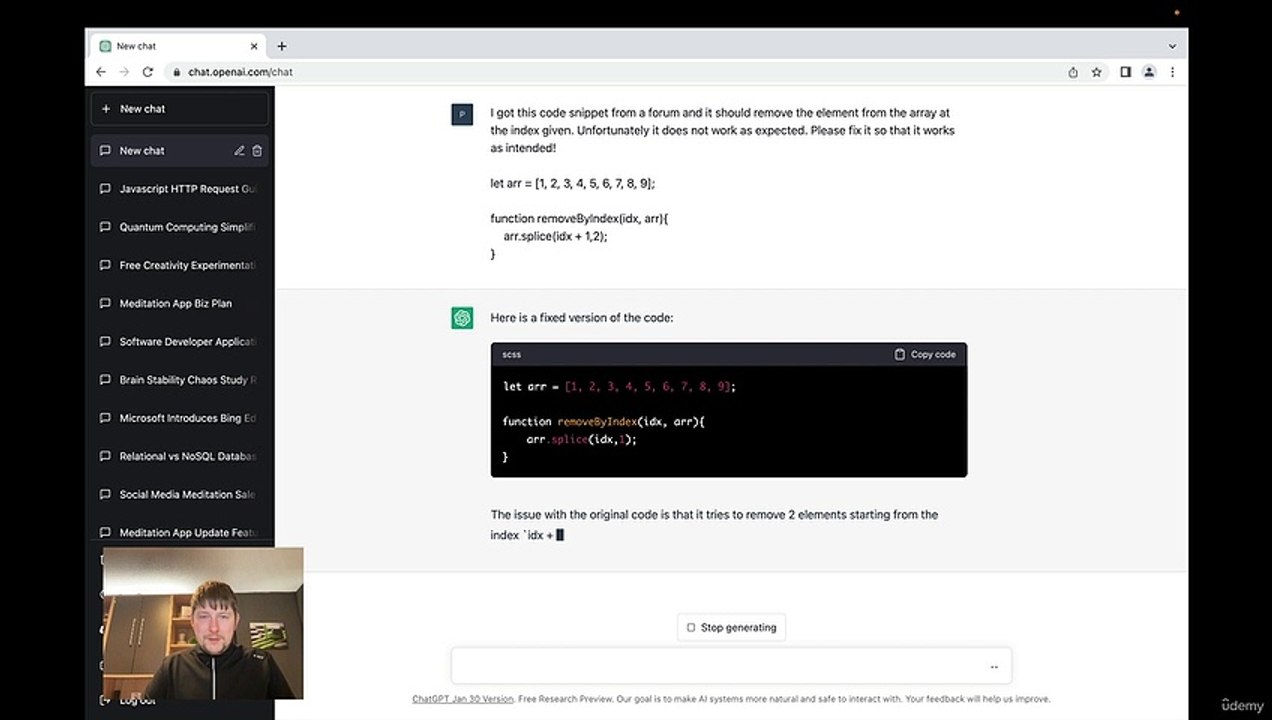Click the address bar URL field
1272x720 pixels.
(x=612, y=72)
